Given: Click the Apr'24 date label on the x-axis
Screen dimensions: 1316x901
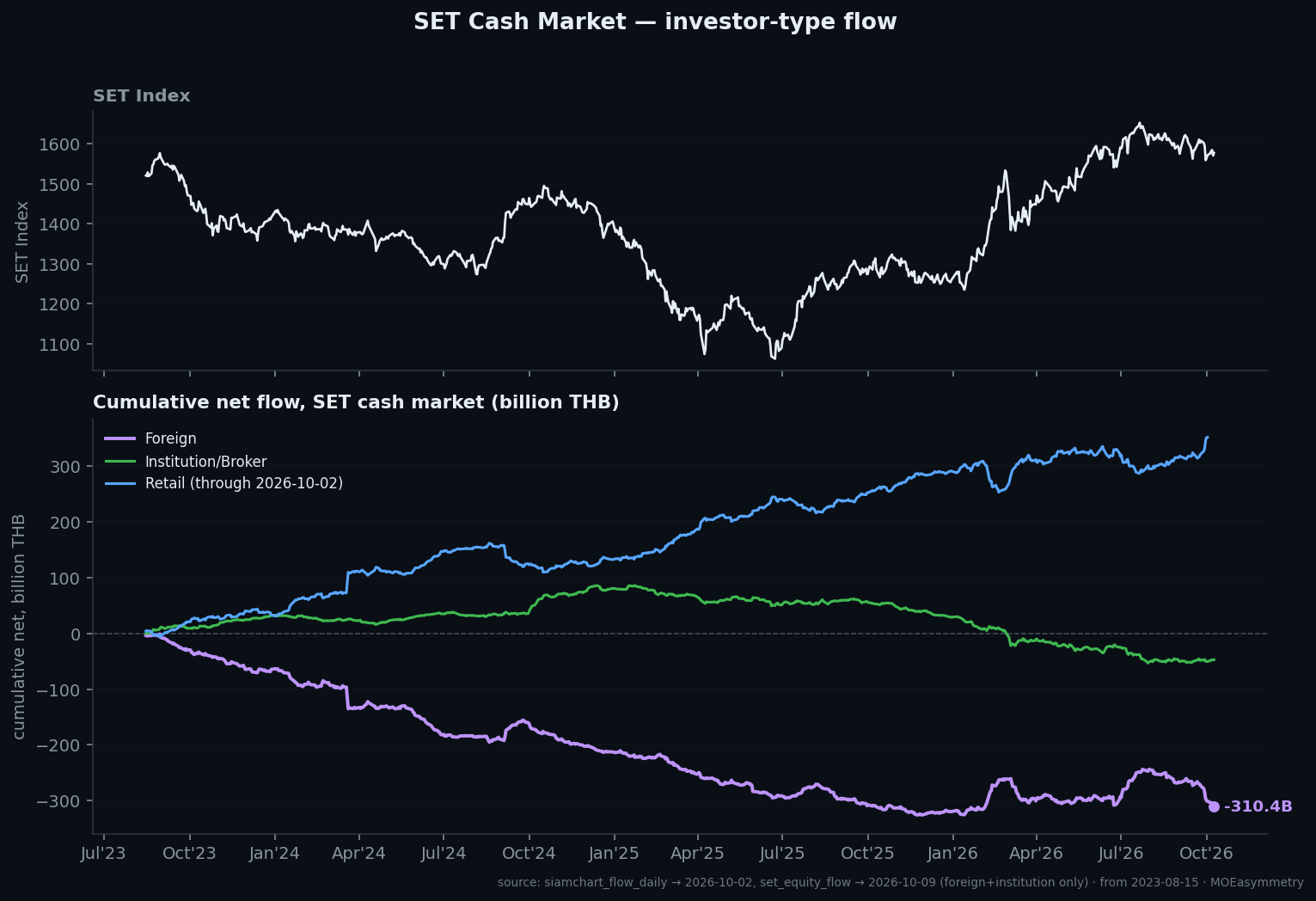Looking at the screenshot, I should point(359,854).
